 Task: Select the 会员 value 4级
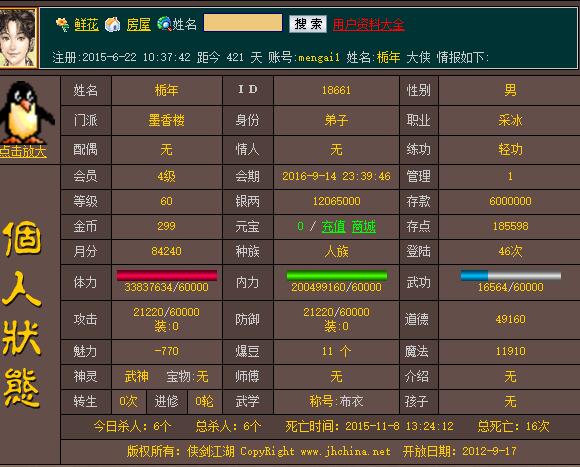[166, 176]
